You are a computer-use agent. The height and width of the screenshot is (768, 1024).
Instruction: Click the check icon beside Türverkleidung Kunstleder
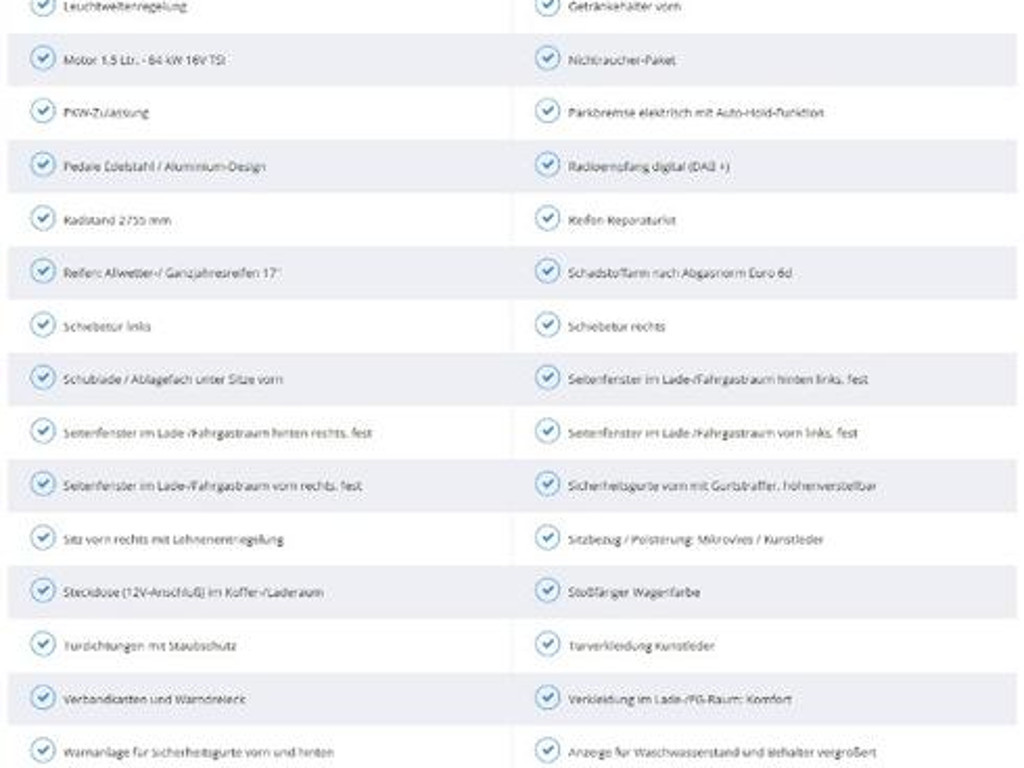coord(547,645)
